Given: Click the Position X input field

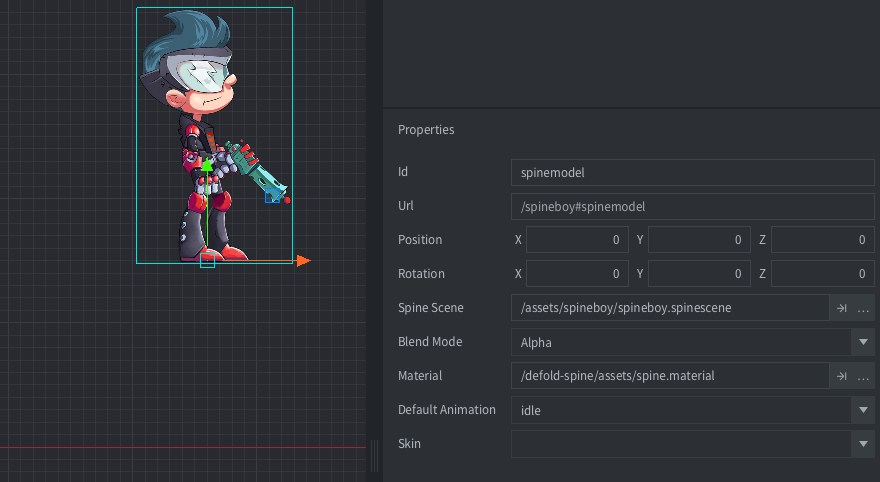Looking at the screenshot, I should (576, 240).
